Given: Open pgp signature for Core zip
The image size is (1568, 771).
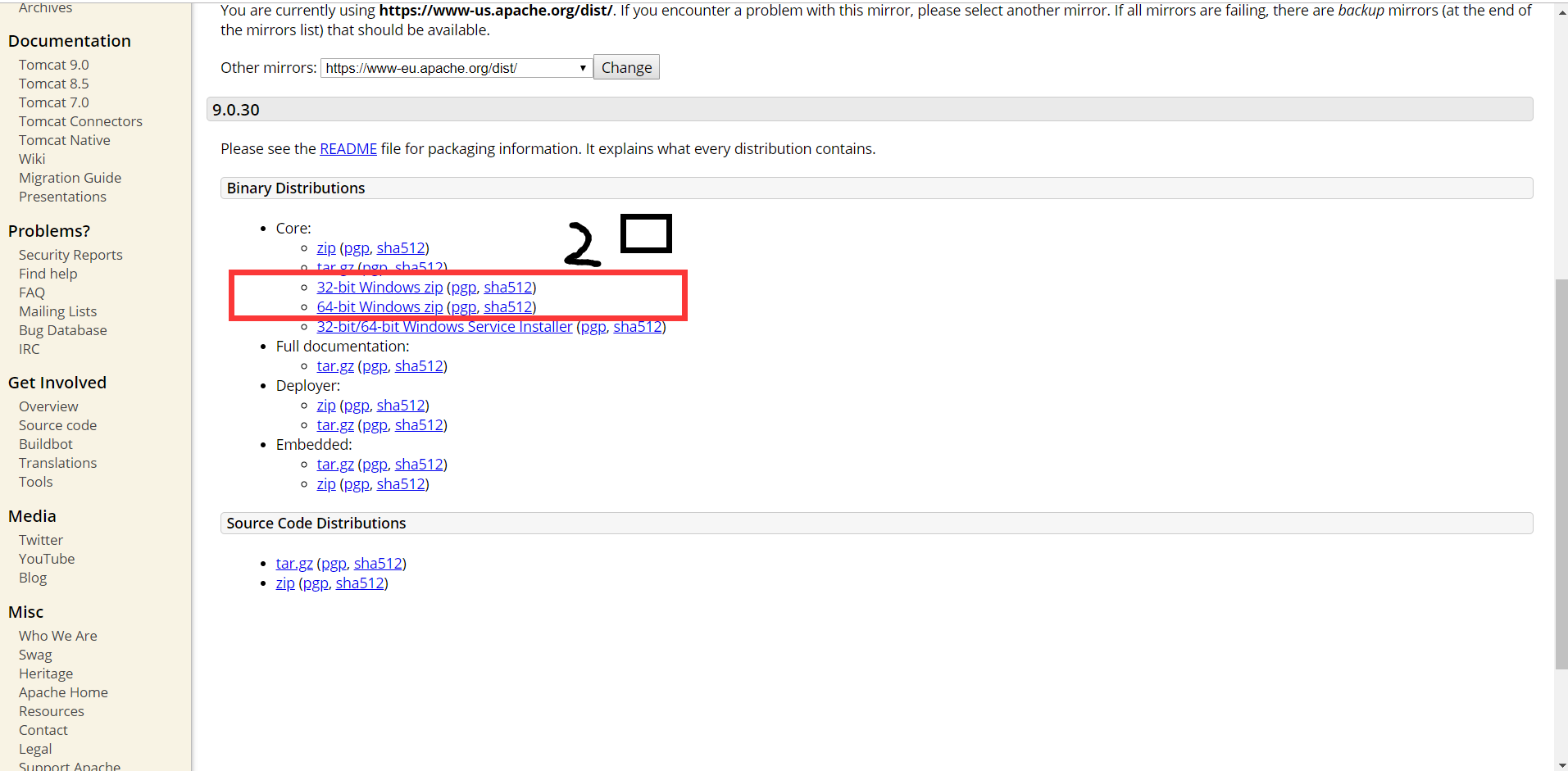Looking at the screenshot, I should (357, 247).
